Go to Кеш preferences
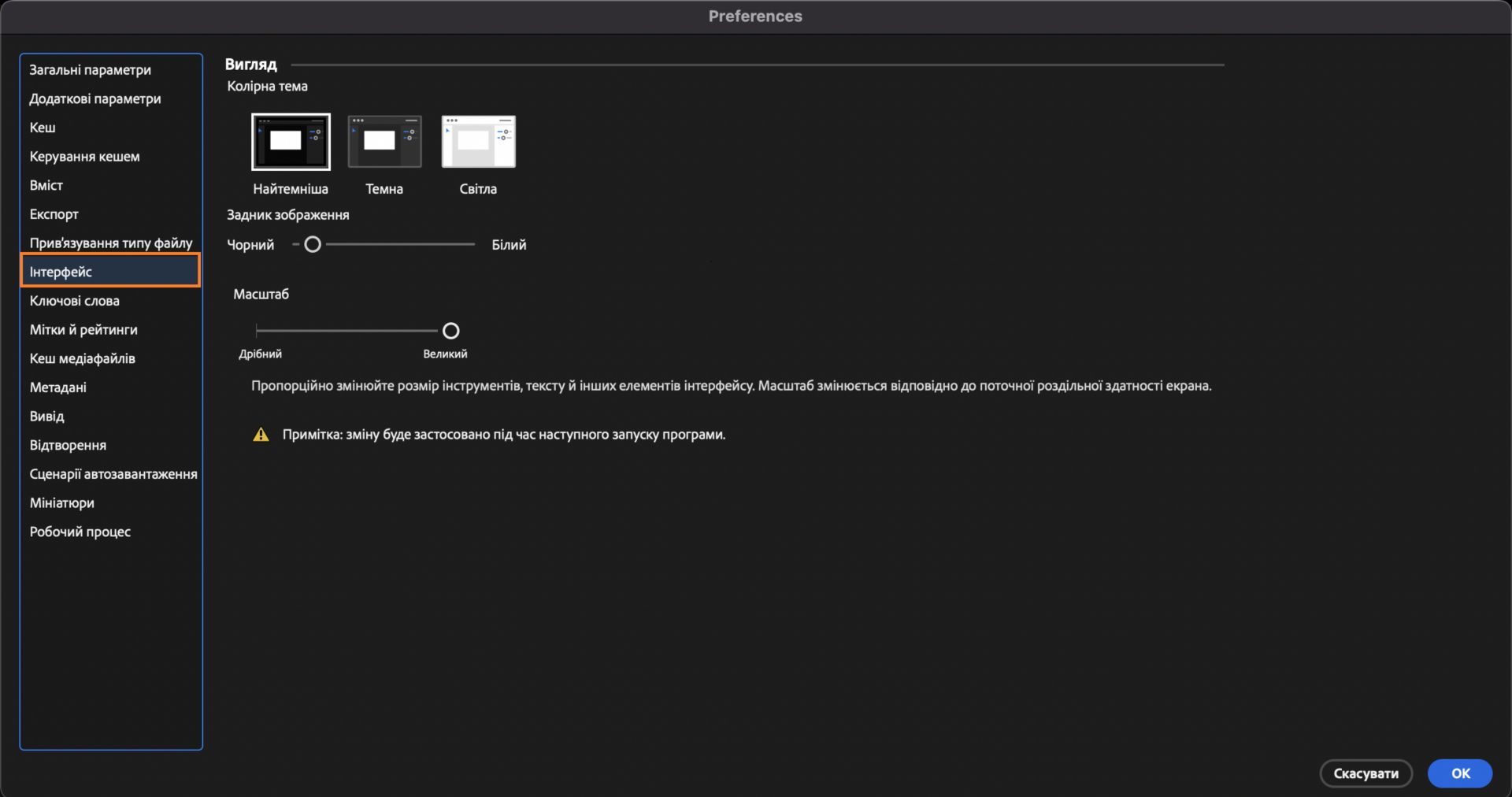The width and height of the screenshot is (1512, 797). click(x=111, y=128)
